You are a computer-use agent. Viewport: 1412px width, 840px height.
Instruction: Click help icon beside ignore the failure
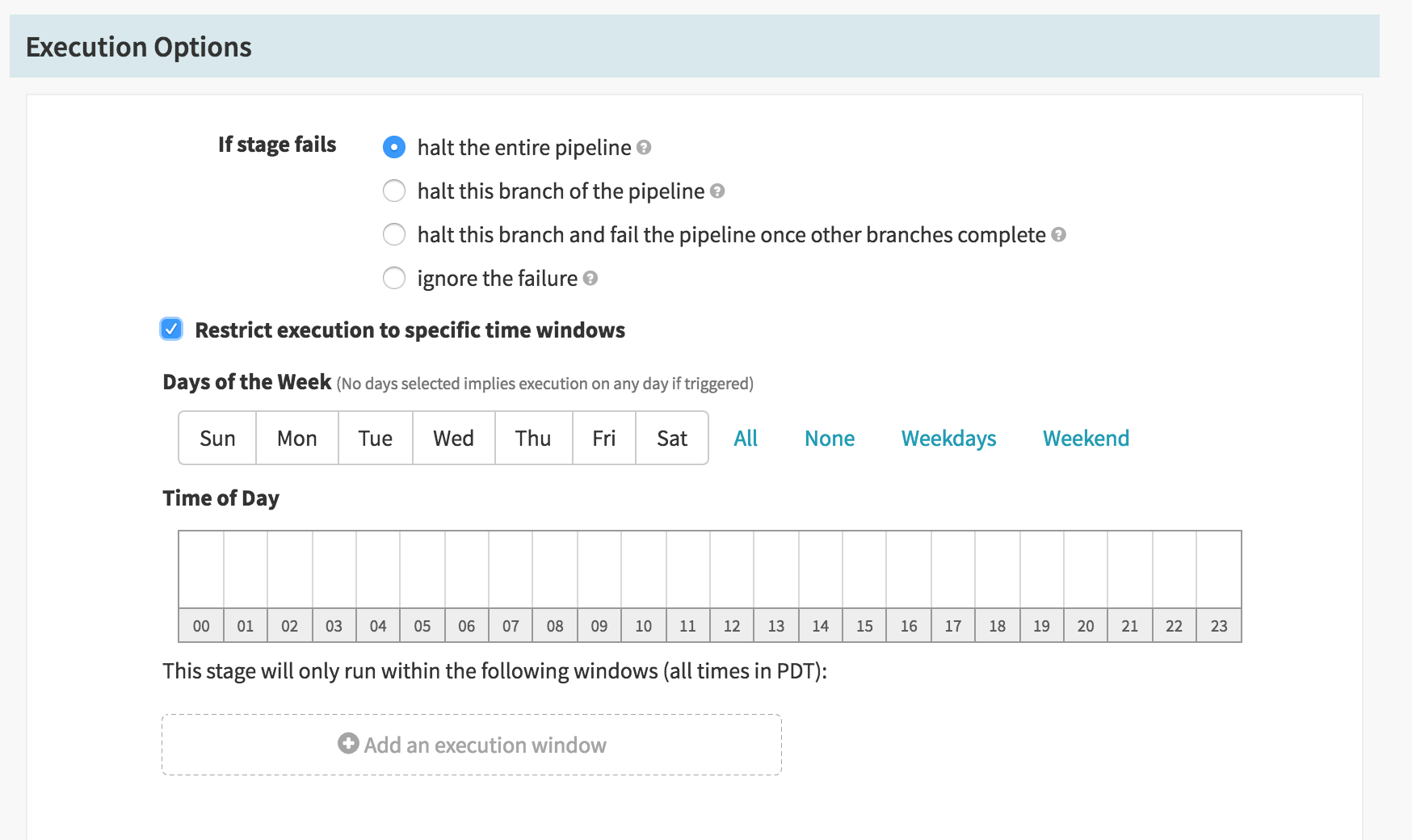pyautogui.click(x=590, y=278)
